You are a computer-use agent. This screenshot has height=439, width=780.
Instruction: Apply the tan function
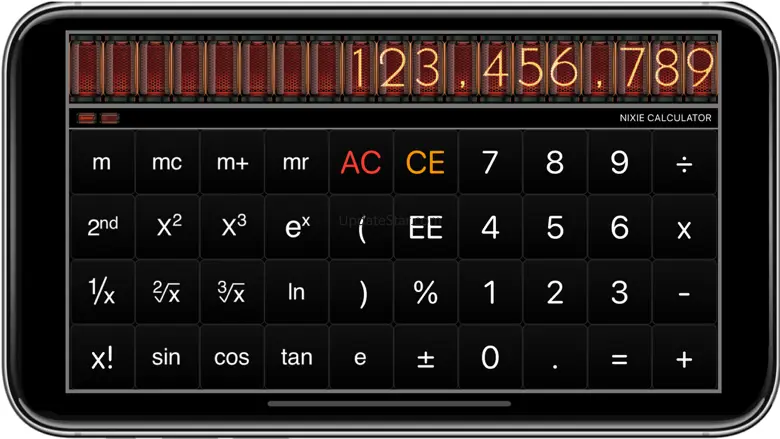point(296,357)
